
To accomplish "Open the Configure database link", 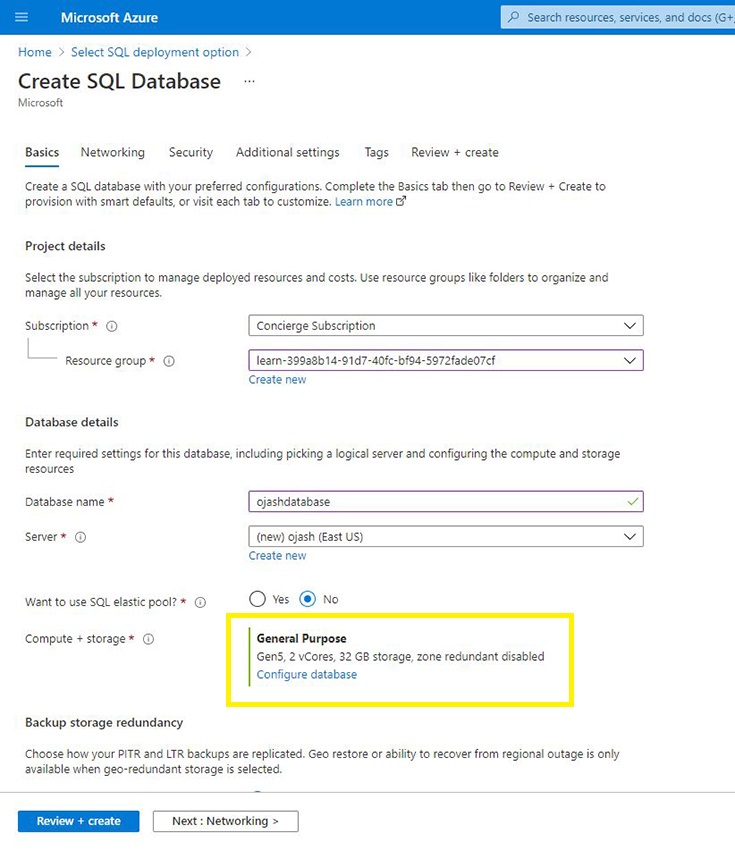I will tap(306, 675).
